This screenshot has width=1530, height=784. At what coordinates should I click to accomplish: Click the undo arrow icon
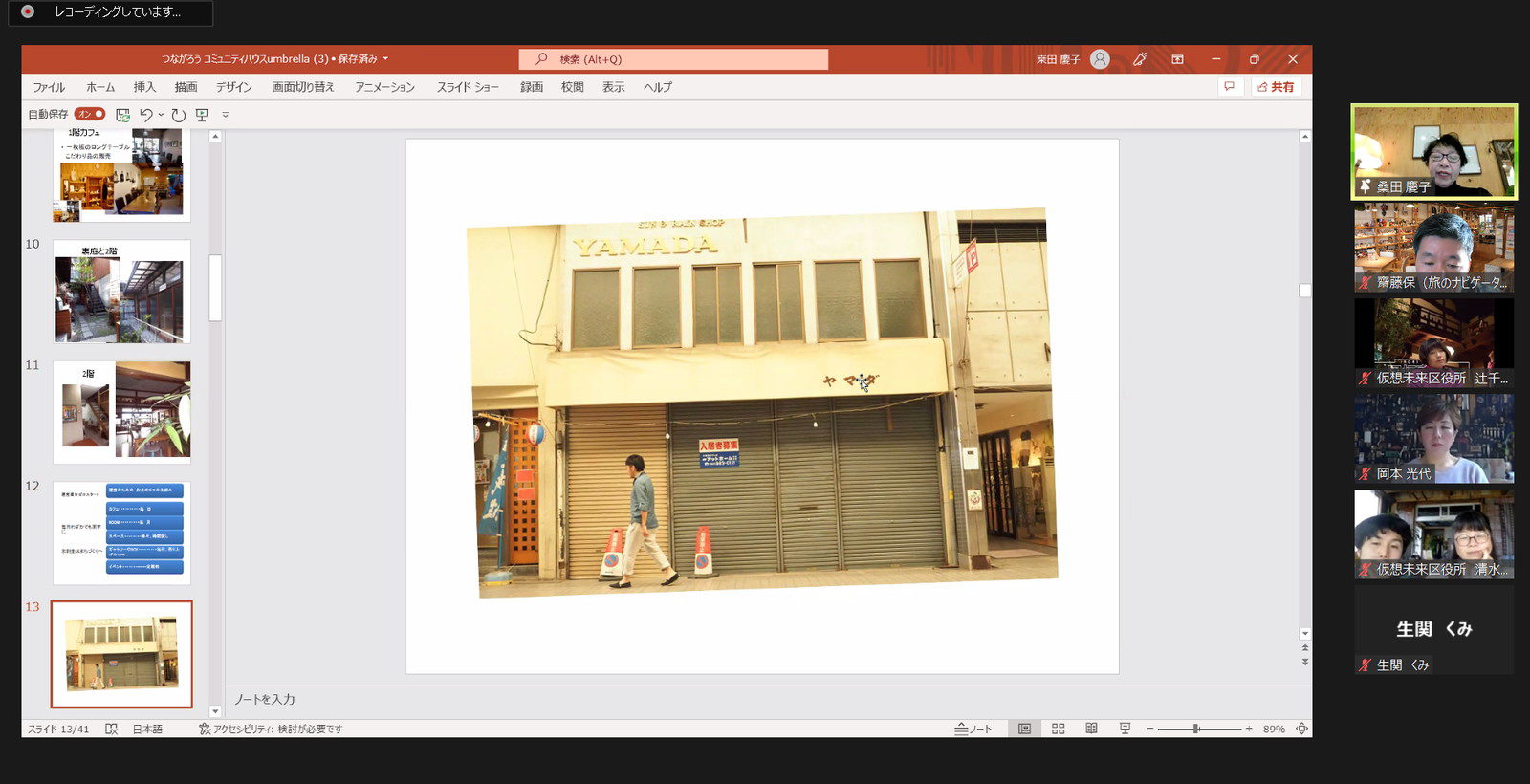point(145,115)
